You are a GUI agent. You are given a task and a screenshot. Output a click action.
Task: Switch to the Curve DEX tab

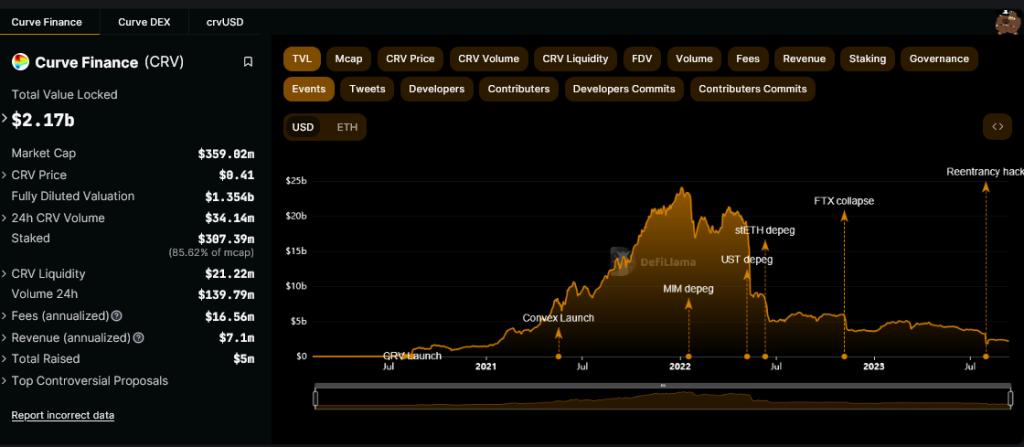[144, 21]
